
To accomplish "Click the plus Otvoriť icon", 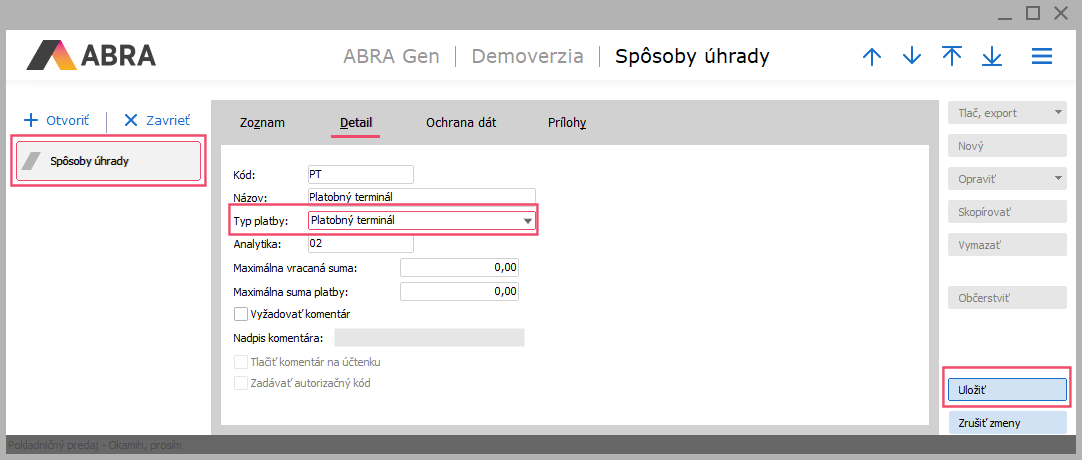I will click(x=30, y=120).
